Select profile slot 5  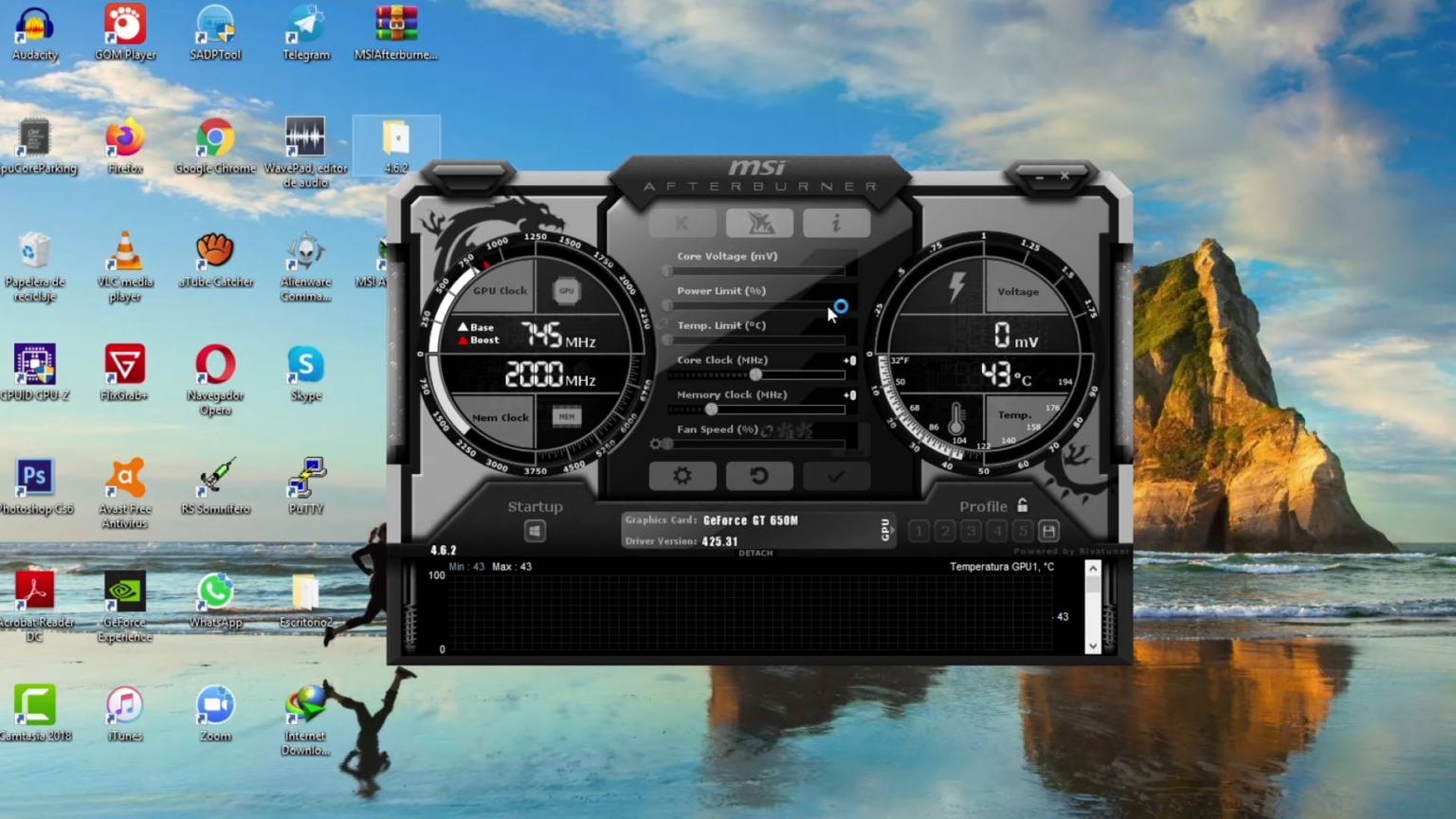1023,531
